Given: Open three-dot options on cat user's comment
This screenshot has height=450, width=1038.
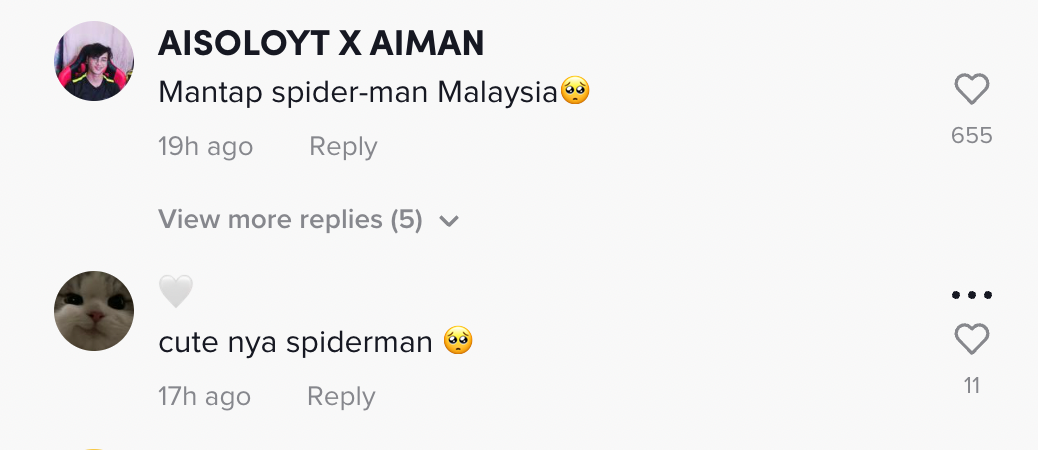Looking at the screenshot, I should pos(971,295).
